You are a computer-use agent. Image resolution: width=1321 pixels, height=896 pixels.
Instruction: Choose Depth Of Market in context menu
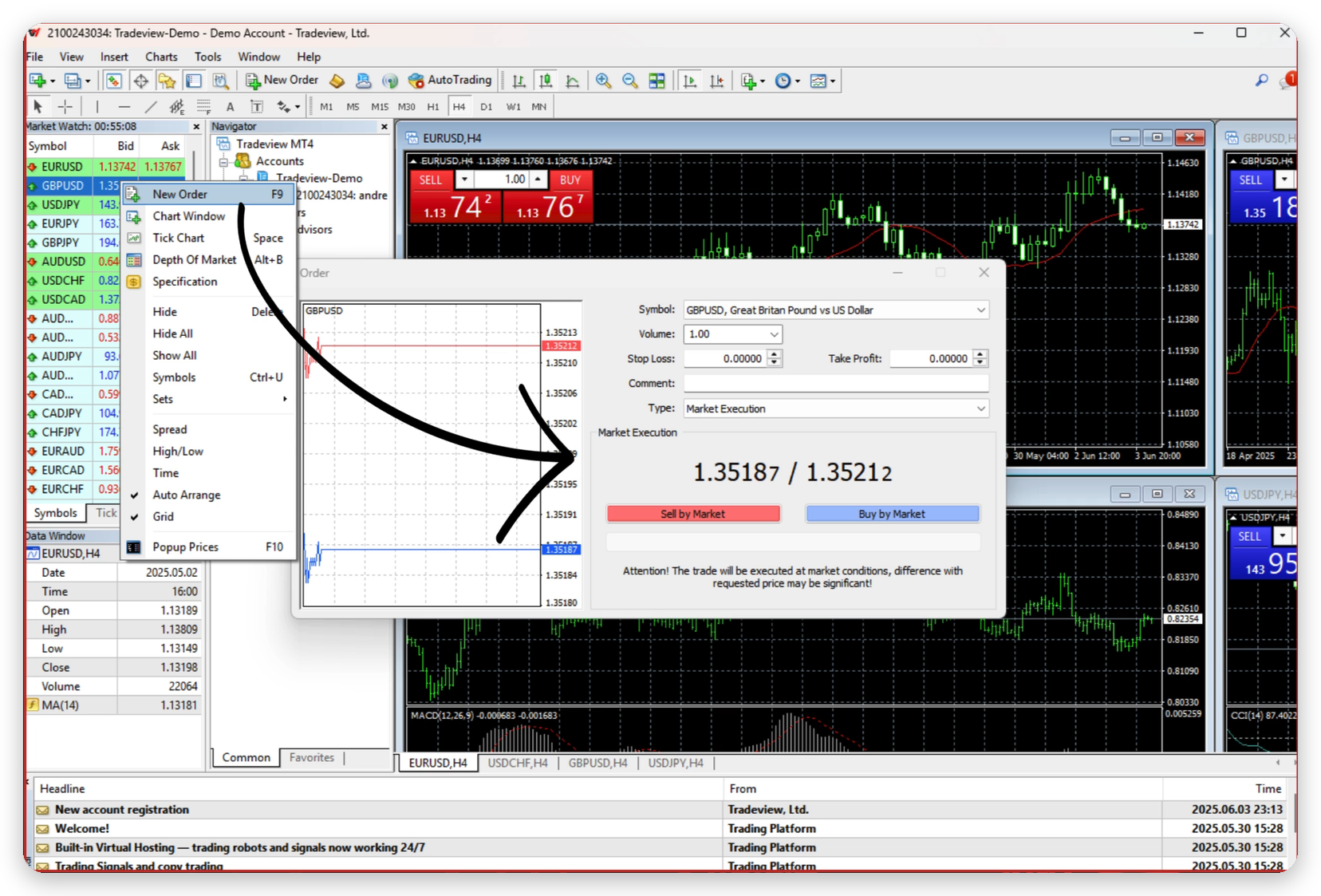[194, 259]
